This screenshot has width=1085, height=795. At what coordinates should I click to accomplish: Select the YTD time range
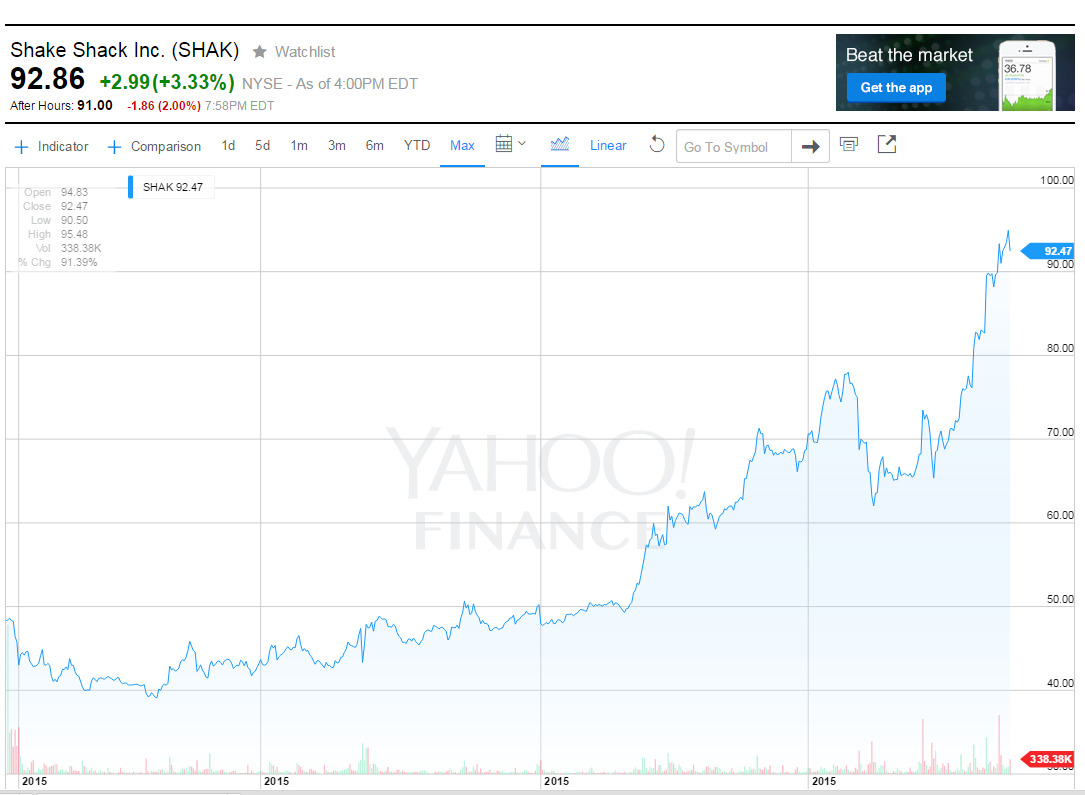tap(417, 146)
